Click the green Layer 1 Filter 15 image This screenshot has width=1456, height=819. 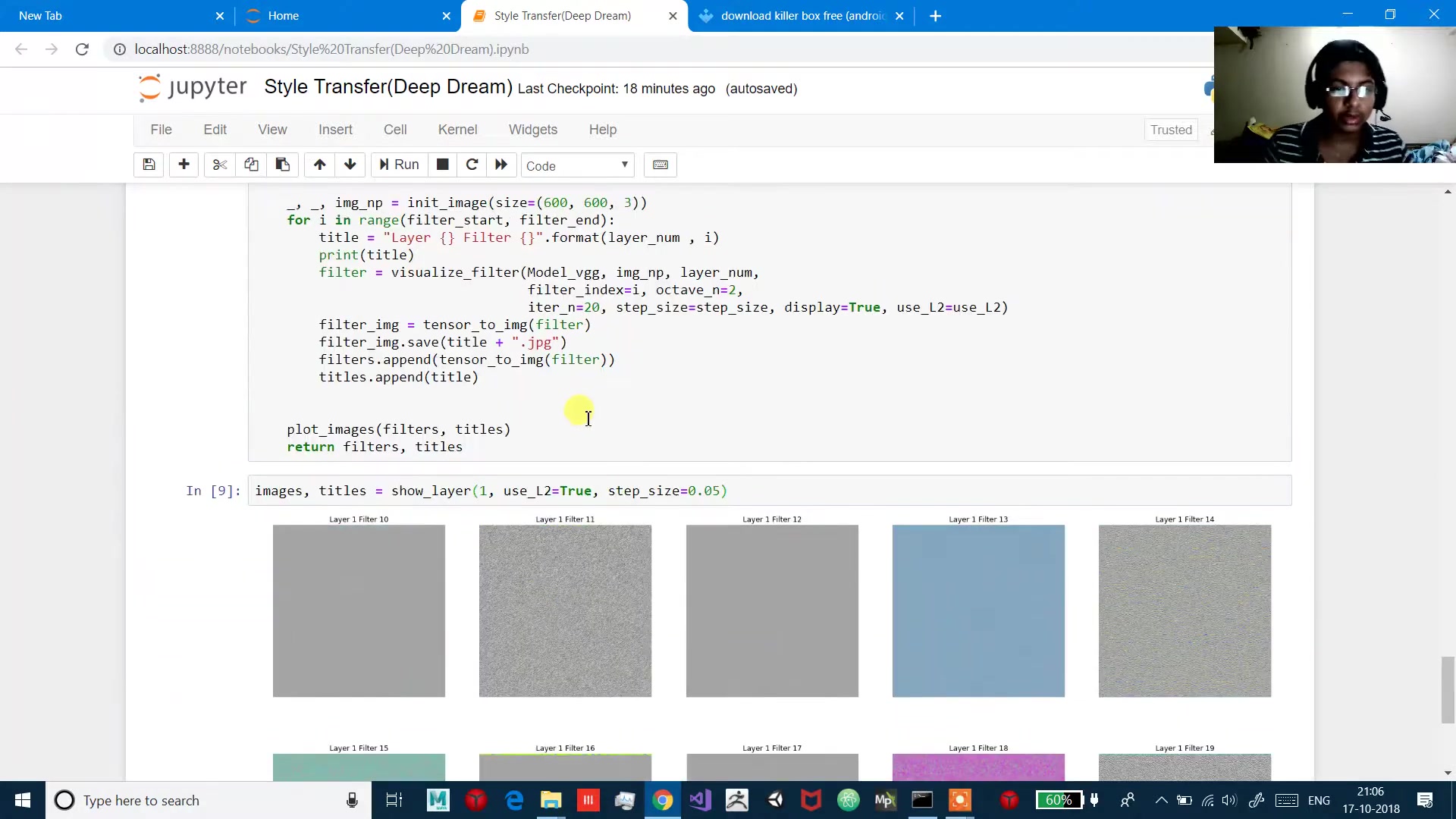(x=359, y=767)
